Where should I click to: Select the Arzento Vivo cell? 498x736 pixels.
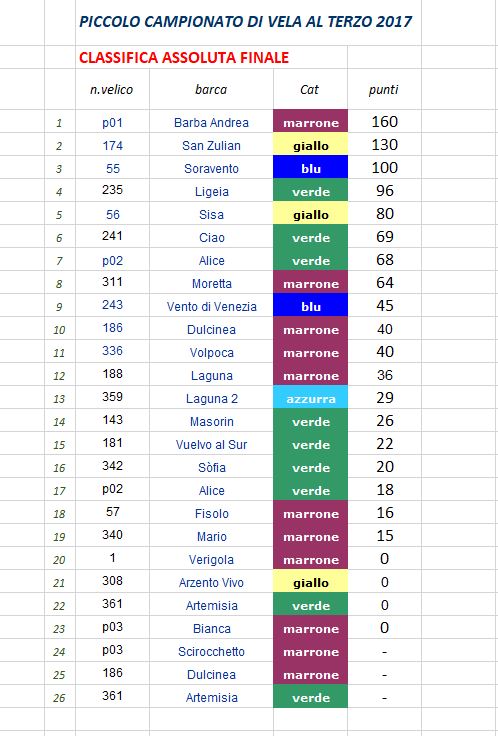click(x=211, y=581)
